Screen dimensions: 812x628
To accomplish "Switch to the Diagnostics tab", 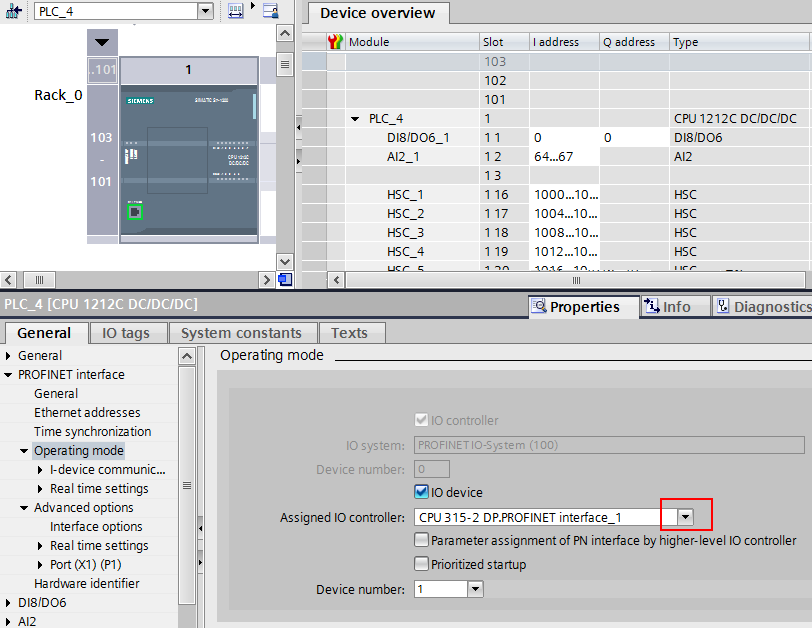I will tap(762, 307).
